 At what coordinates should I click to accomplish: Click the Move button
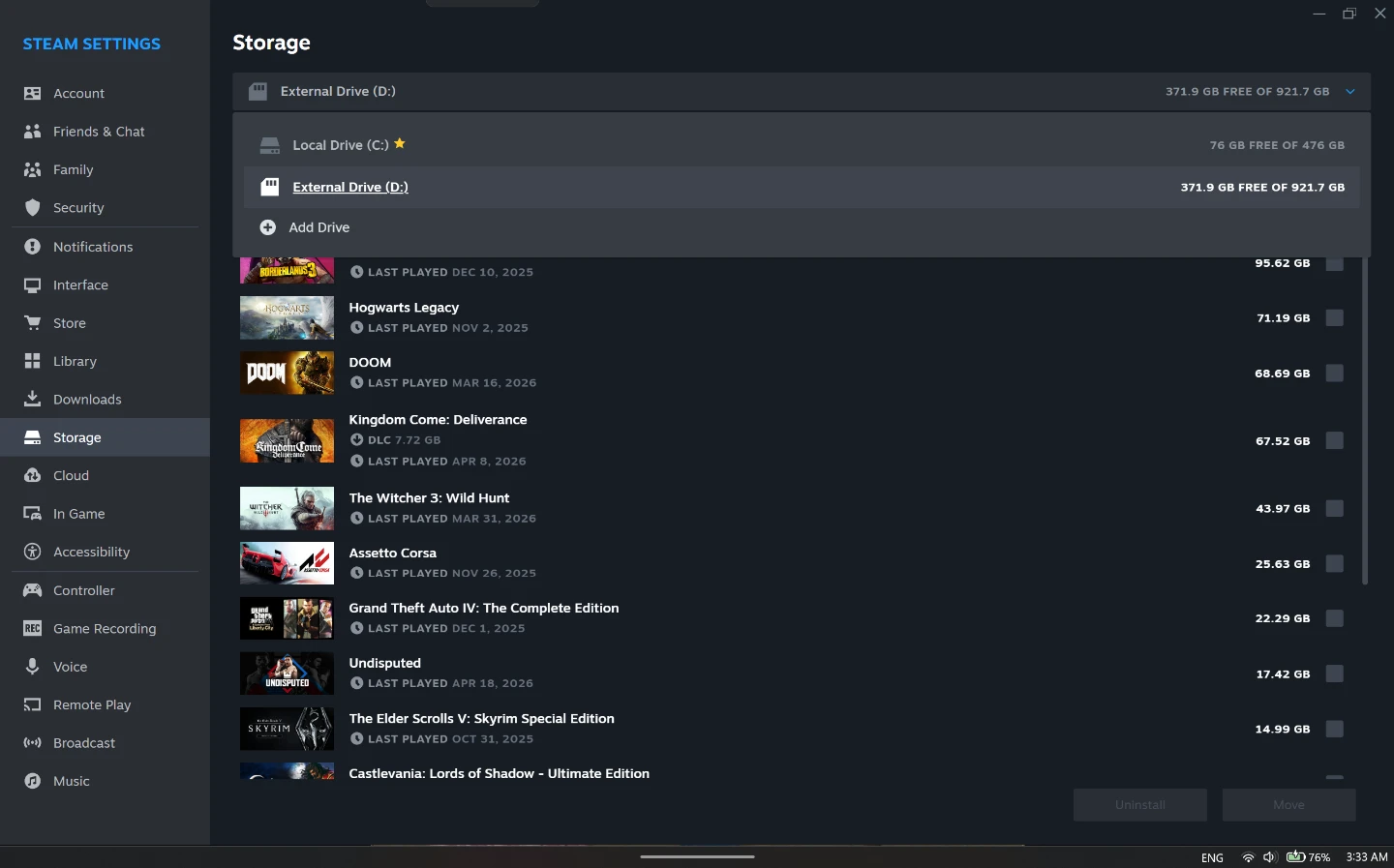(x=1288, y=805)
